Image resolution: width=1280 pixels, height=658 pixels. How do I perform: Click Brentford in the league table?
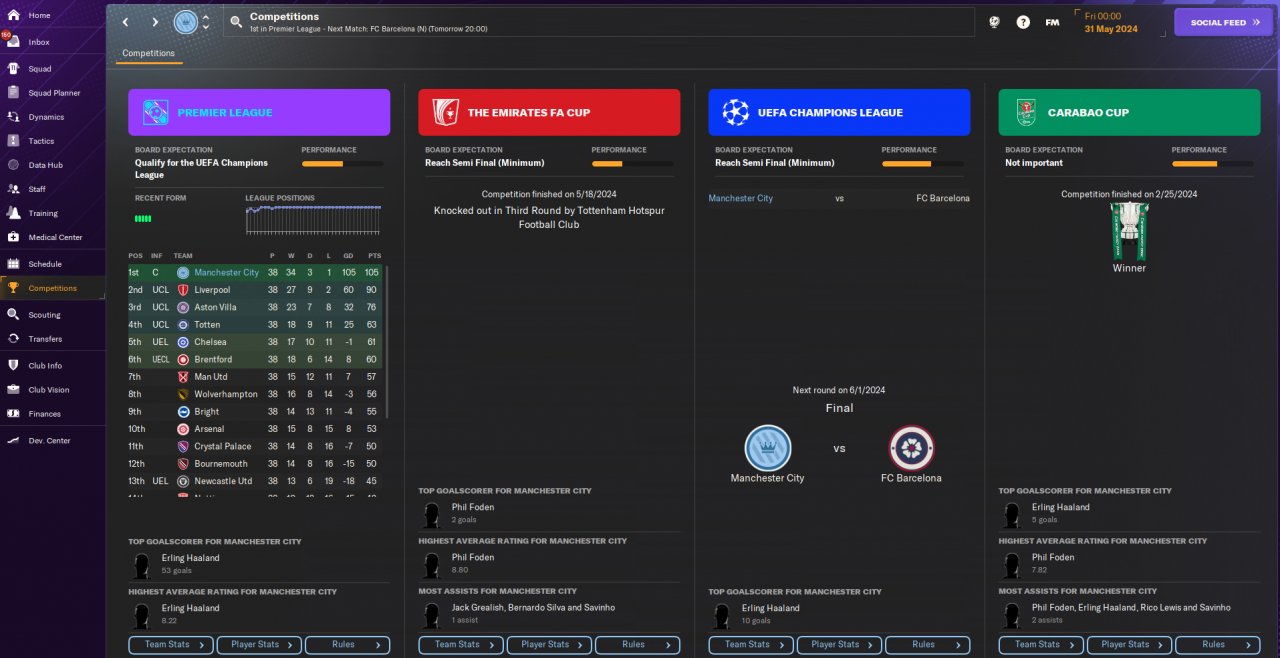coord(213,359)
